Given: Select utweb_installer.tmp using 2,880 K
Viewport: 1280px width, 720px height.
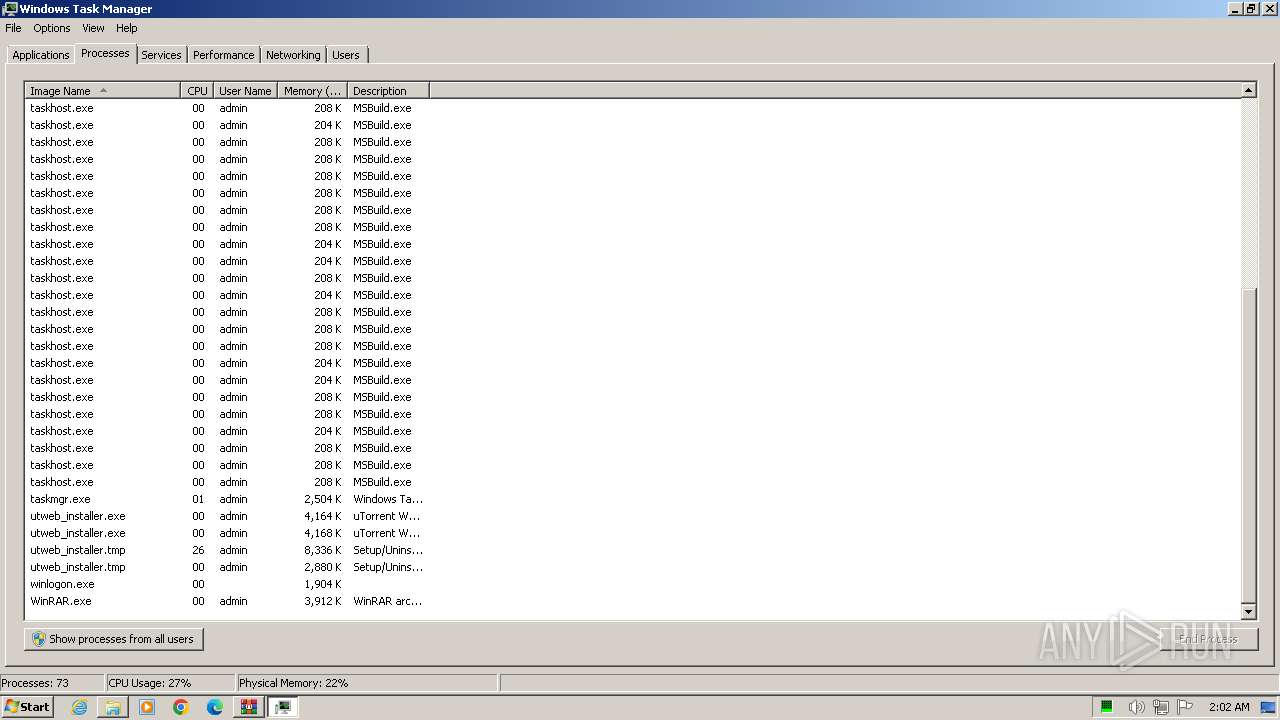Looking at the screenshot, I should click(227, 567).
